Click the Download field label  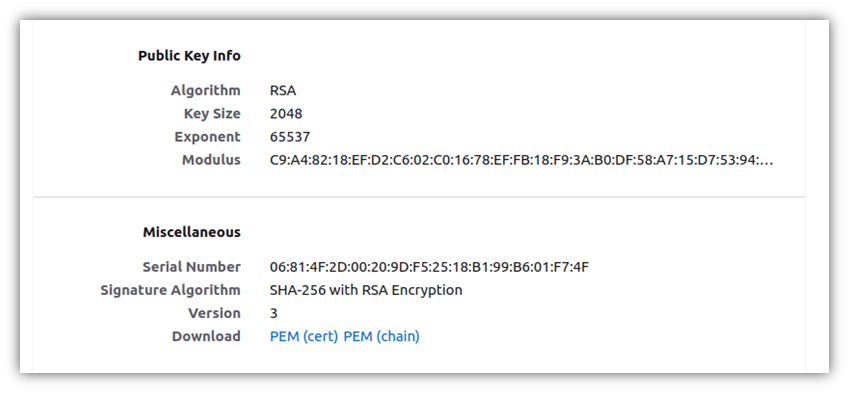coord(206,337)
